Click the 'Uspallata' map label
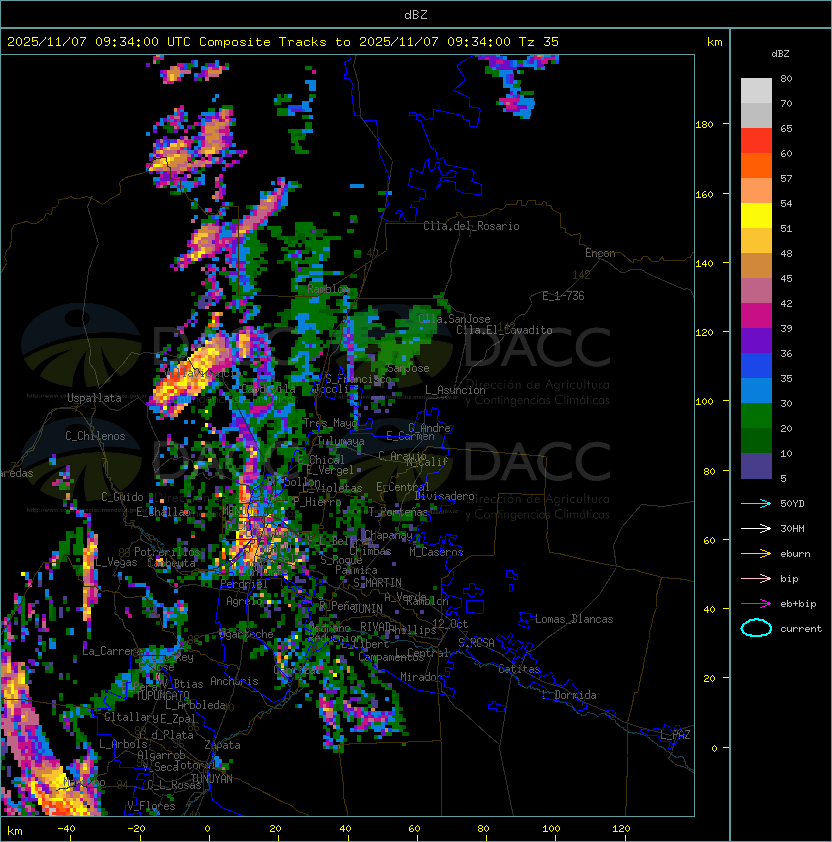 pyautogui.click(x=94, y=398)
